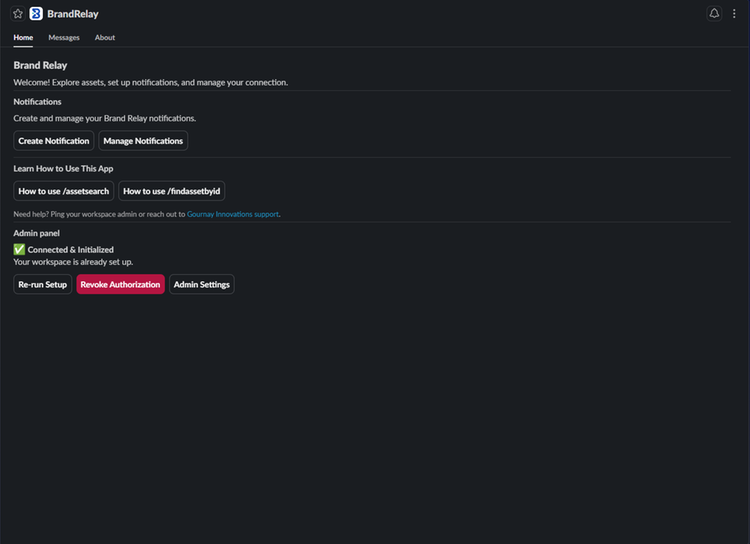Image resolution: width=750 pixels, height=544 pixels.
Task: Click Learn How to Use This App heading
Action: coord(63,168)
